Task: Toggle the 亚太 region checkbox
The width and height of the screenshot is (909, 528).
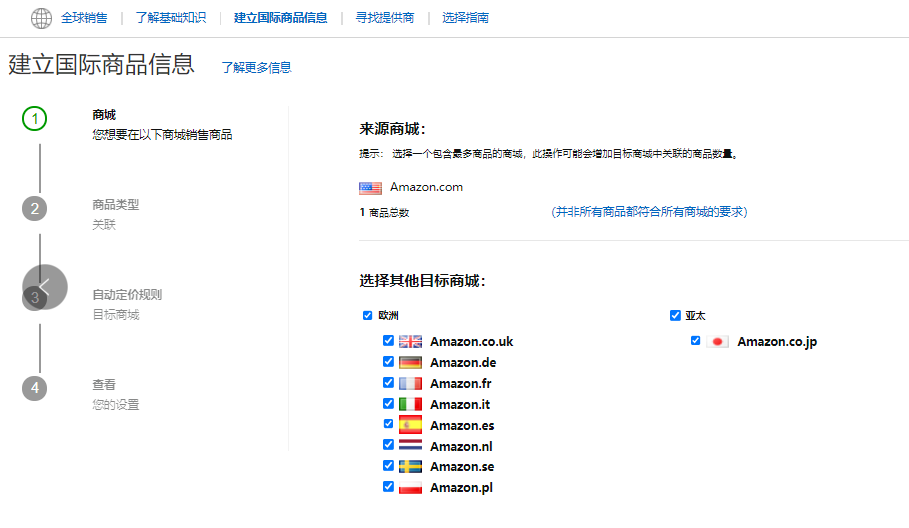Action: [675, 315]
